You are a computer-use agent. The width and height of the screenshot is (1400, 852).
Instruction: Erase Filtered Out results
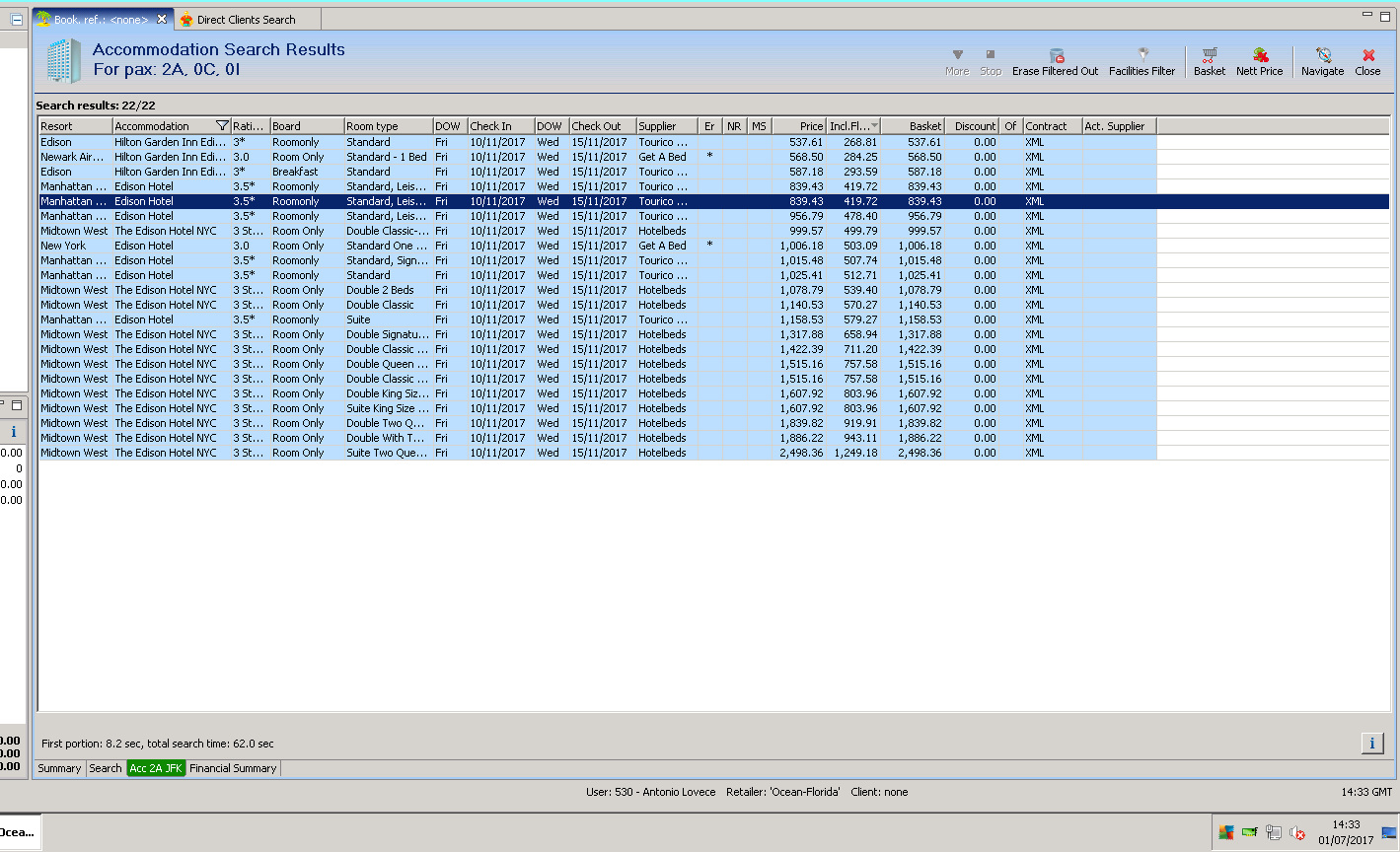pyautogui.click(x=1055, y=62)
